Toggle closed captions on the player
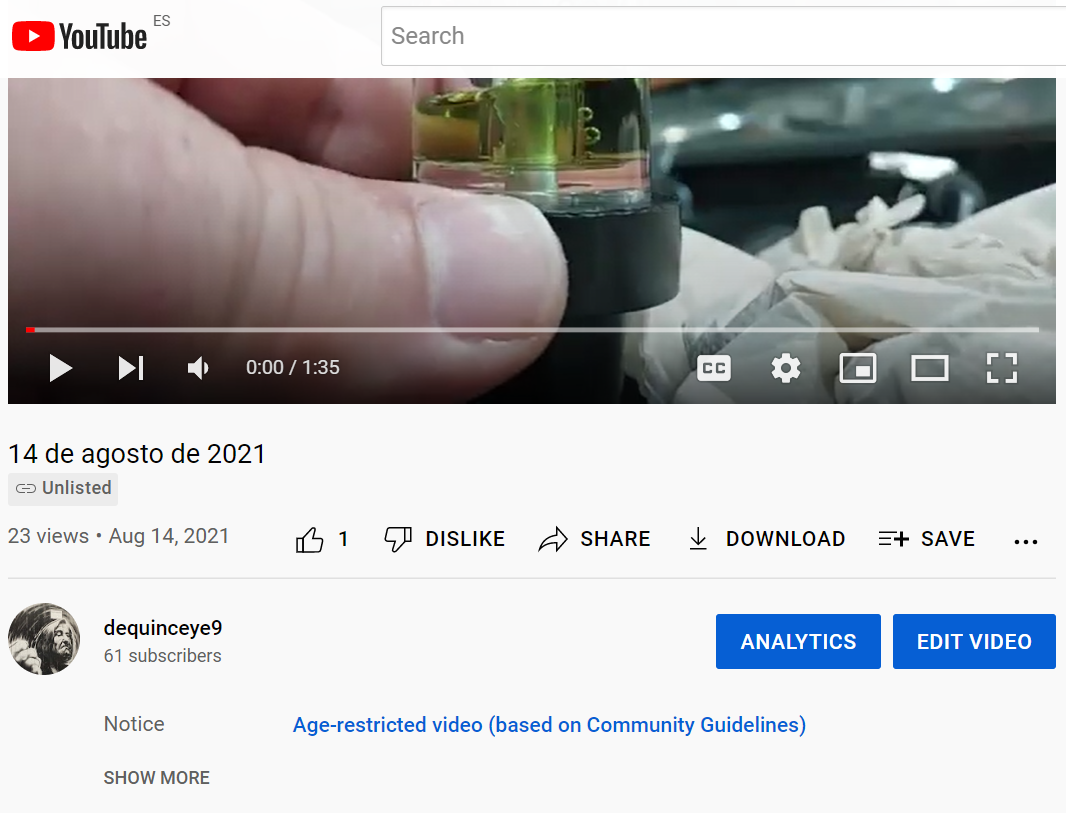 [x=714, y=368]
